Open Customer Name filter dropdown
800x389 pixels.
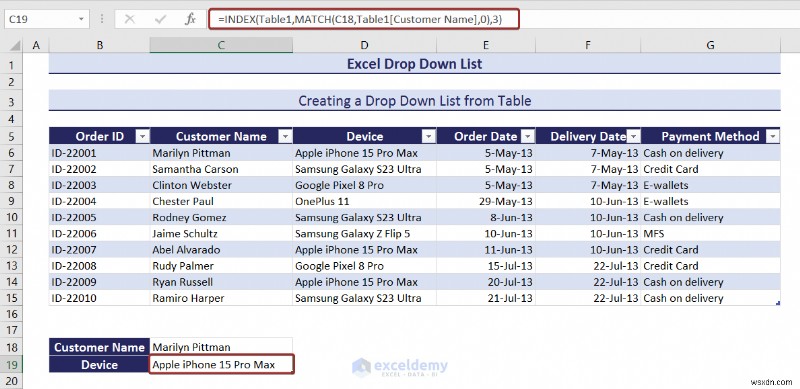[285, 136]
